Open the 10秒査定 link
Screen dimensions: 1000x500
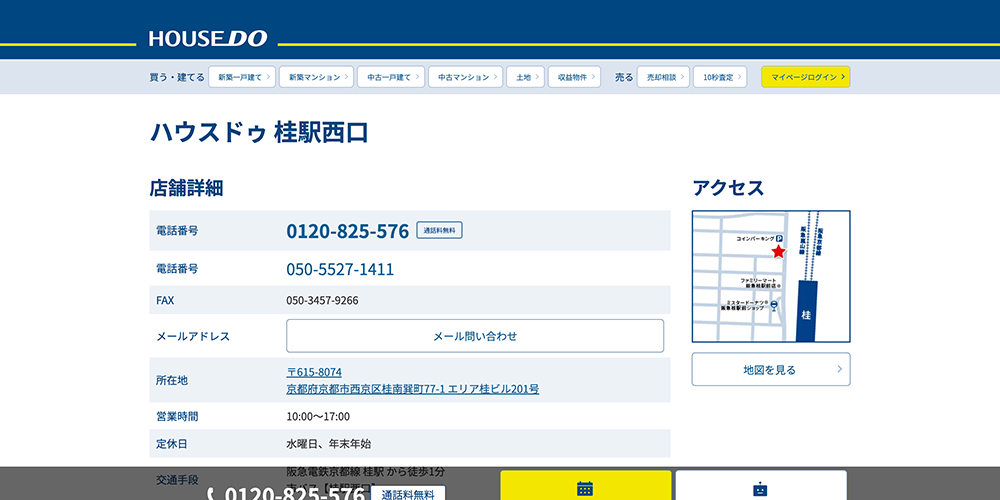point(720,77)
